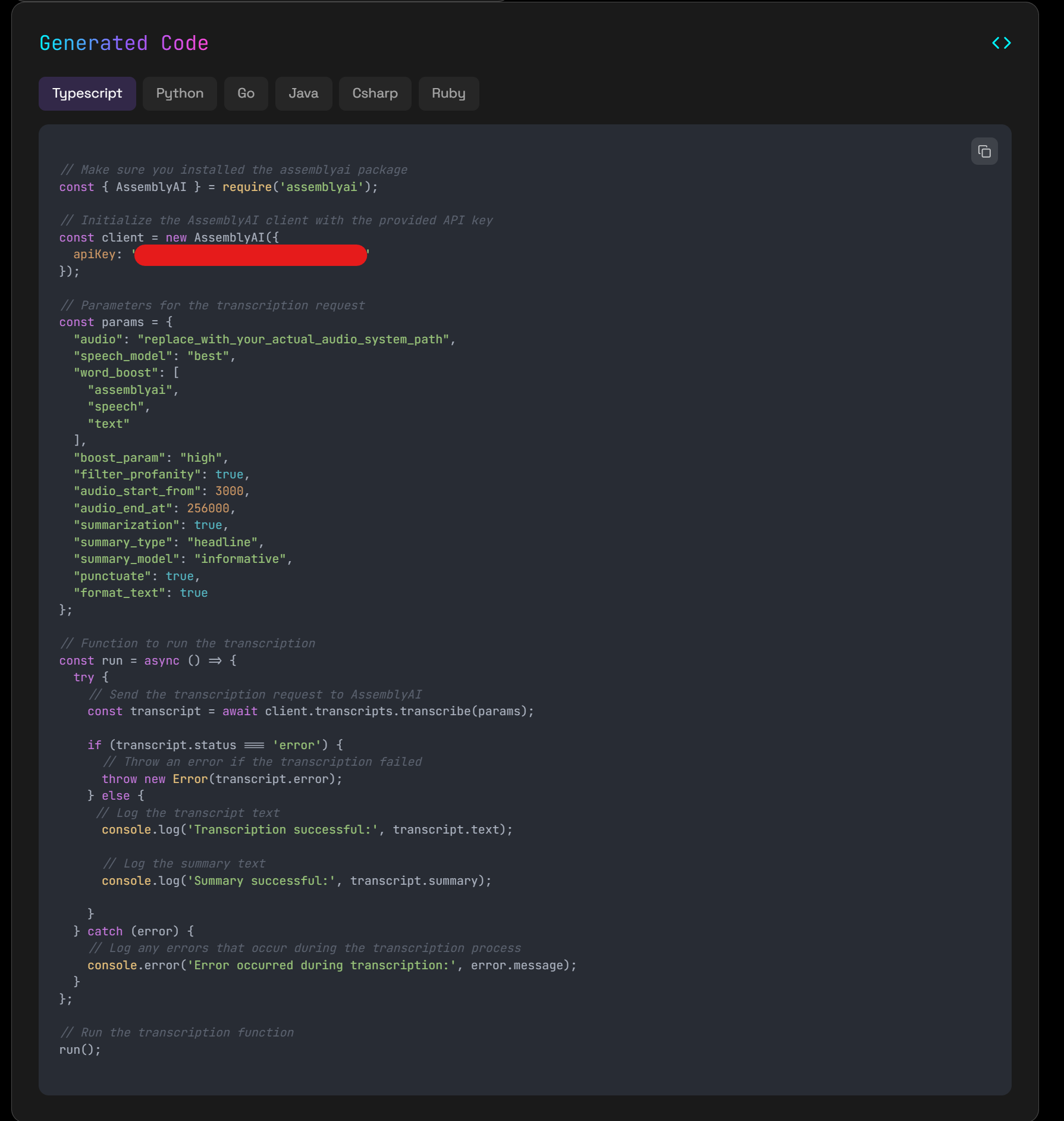View the Ruby code version
Viewport: 1064px width, 1121px height.
coord(448,93)
